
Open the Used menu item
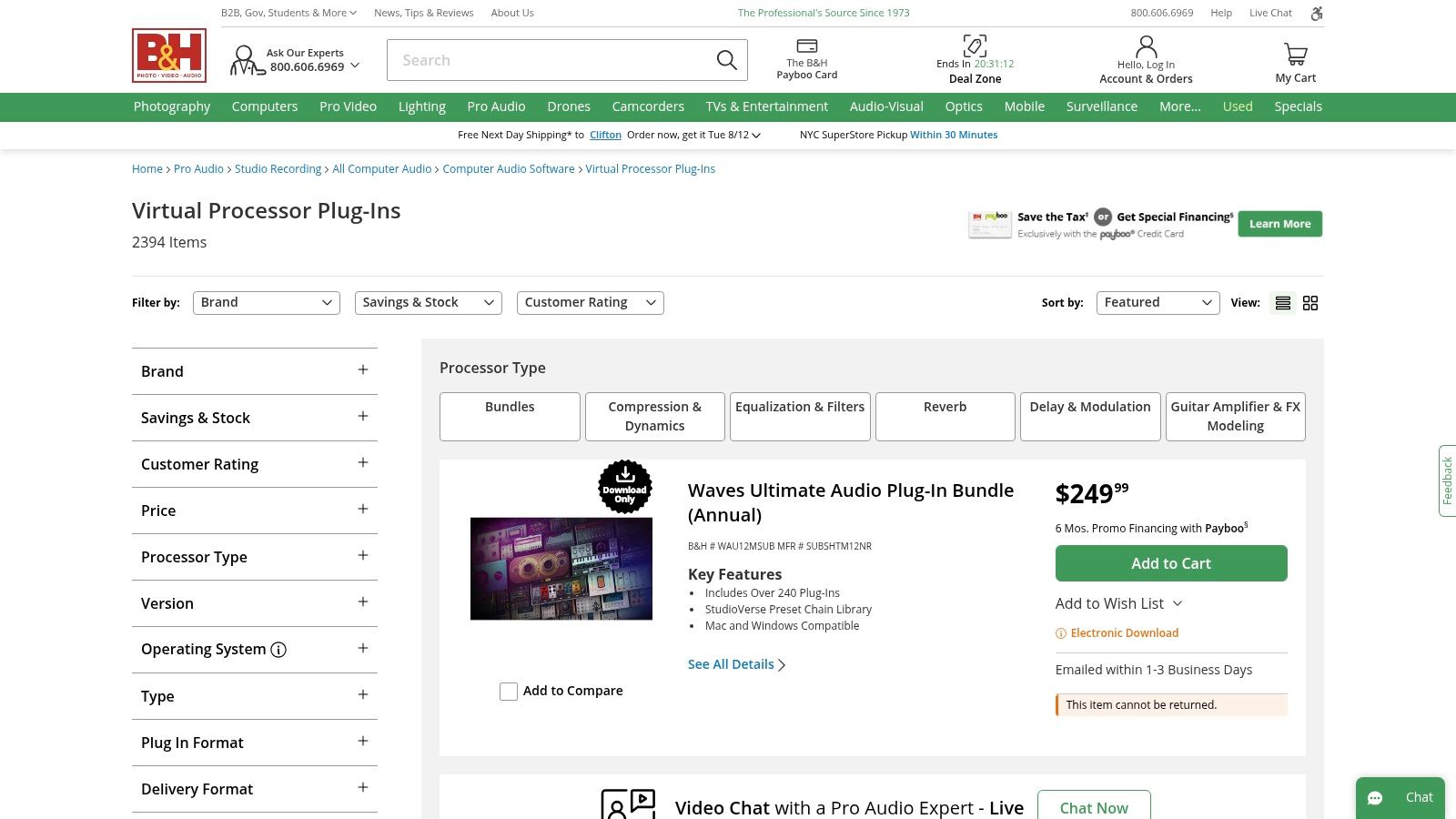(1238, 106)
